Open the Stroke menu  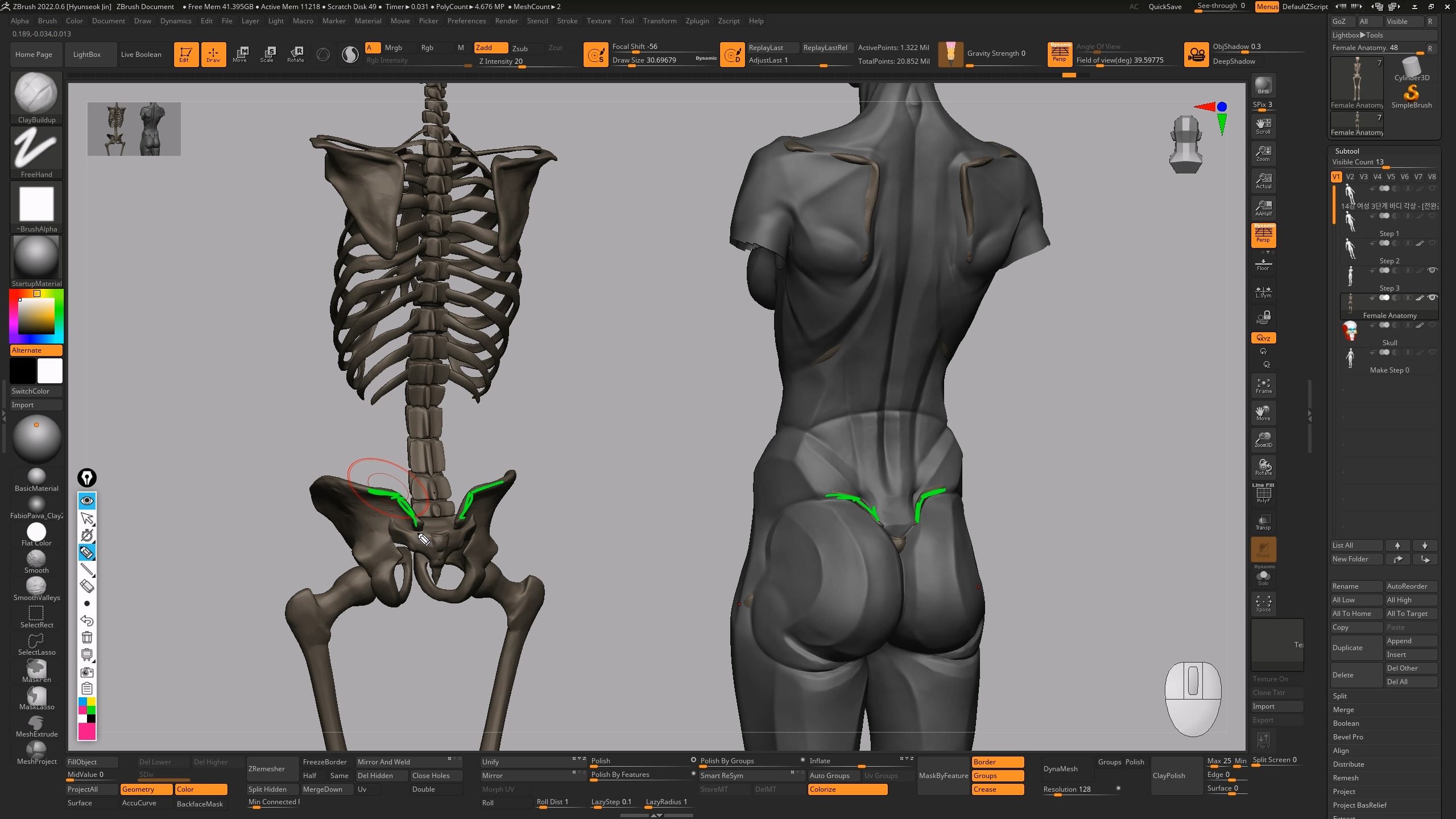point(566,21)
